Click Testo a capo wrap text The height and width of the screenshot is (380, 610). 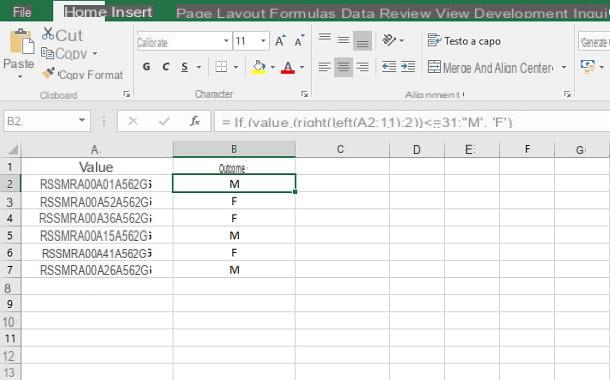pos(464,40)
